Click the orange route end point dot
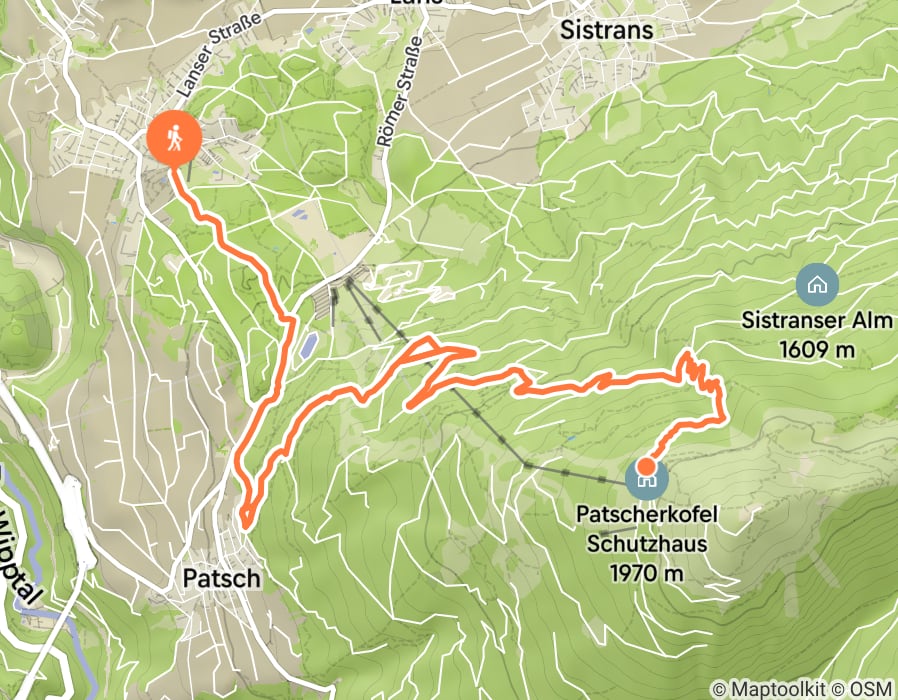 click(x=646, y=466)
